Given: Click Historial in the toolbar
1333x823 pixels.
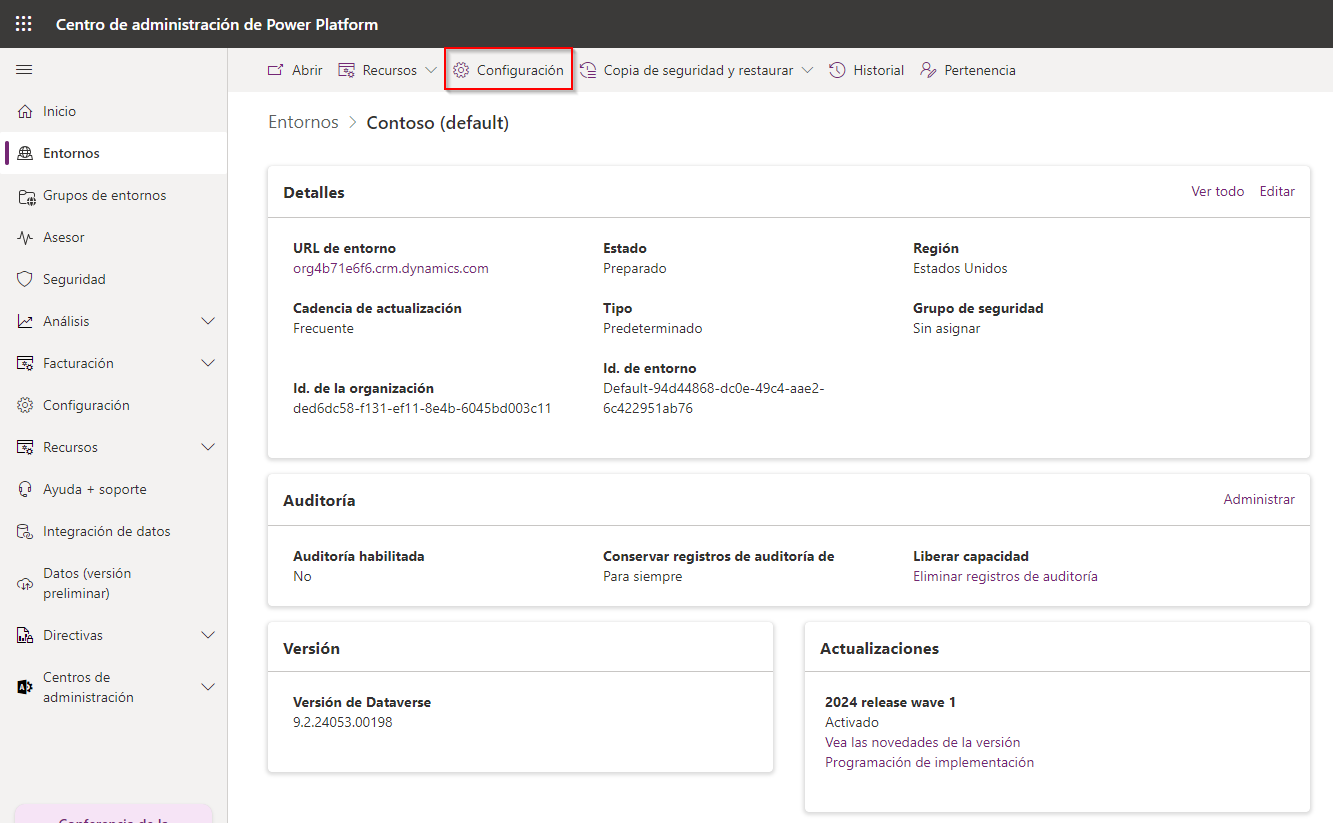Looking at the screenshot, I should click(867, 70).
